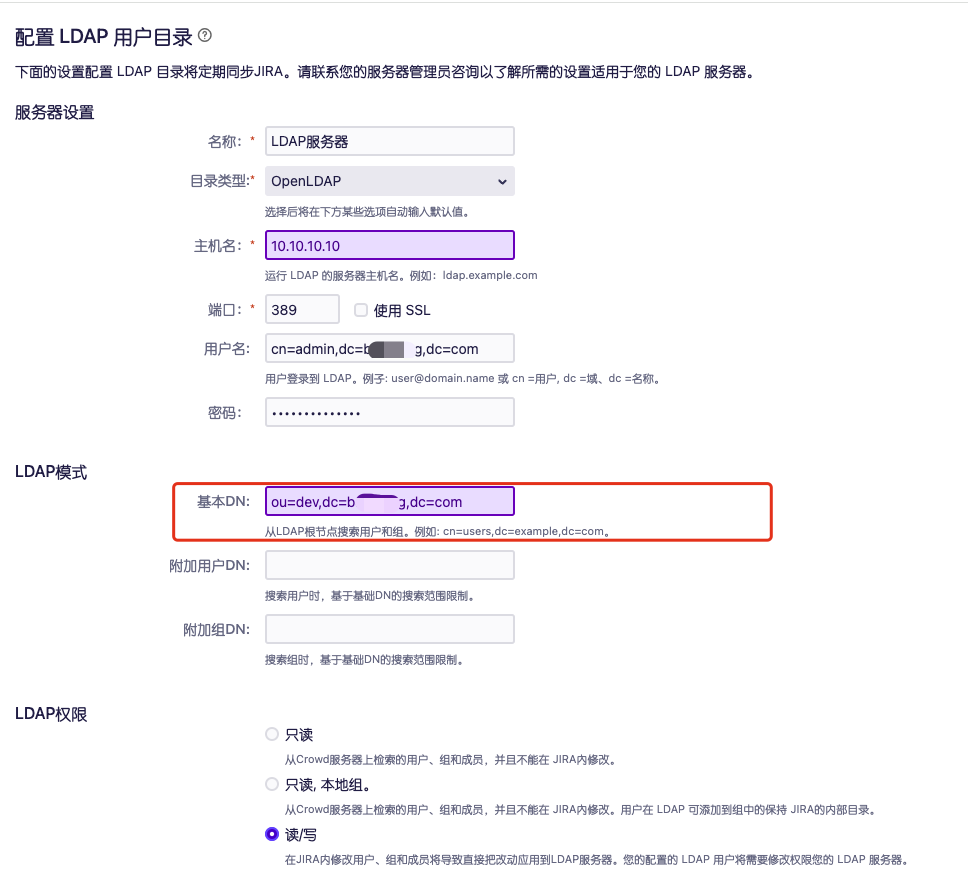Click the help icon beside the page title
The image size is (968, 875).
[205, 36]
